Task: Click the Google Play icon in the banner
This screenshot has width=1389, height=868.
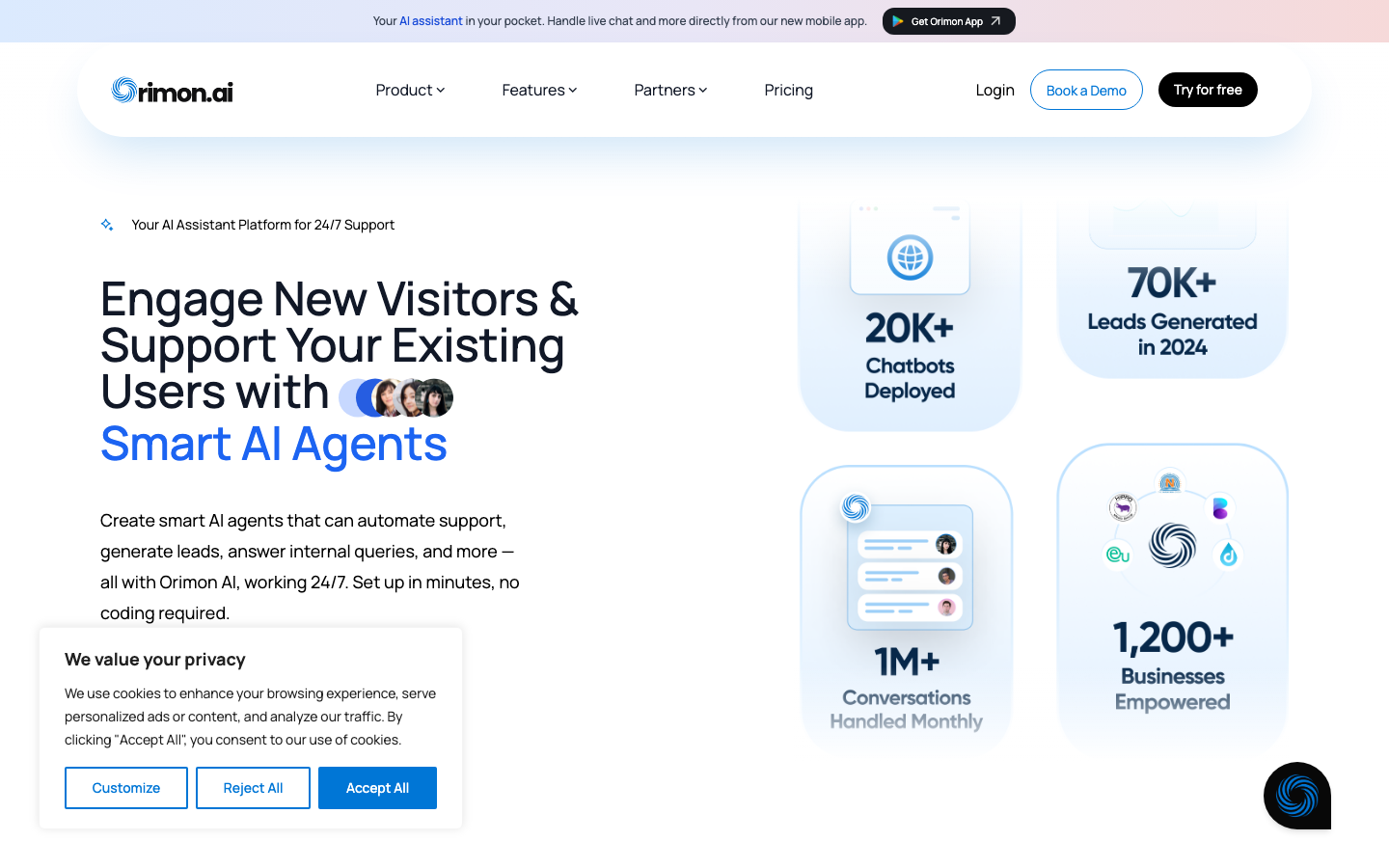Action: (898, 21)
